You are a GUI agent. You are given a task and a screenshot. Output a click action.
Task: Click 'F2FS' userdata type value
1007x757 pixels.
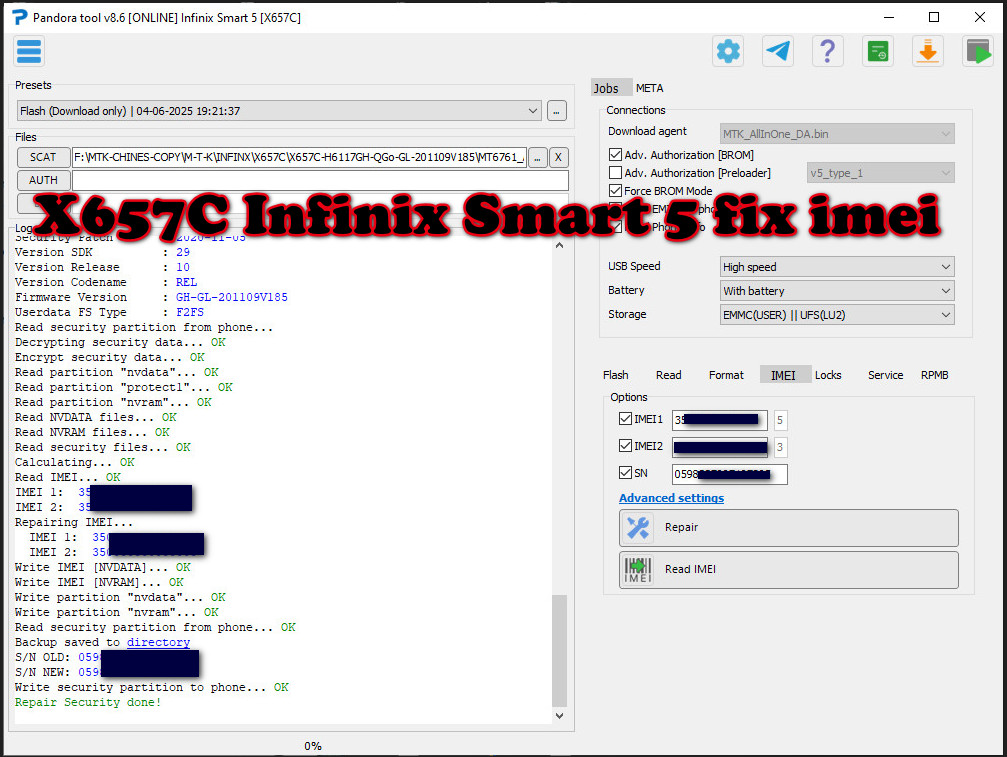click(190, 312)
